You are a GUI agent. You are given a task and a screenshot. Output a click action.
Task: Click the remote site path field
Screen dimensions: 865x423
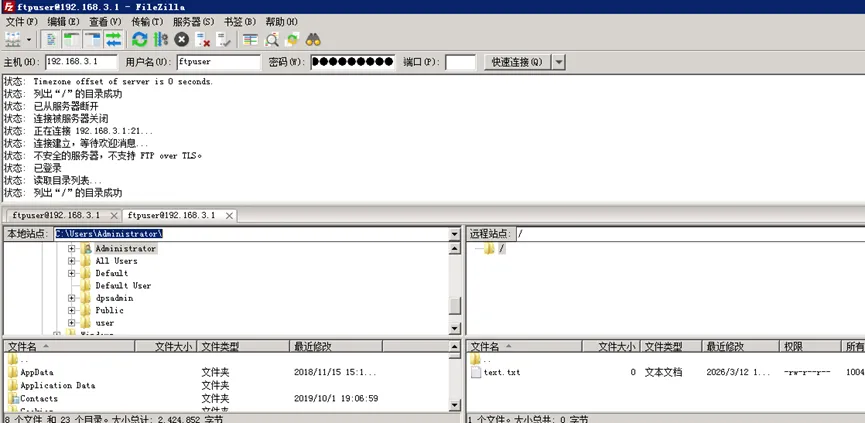pos(690,234)
